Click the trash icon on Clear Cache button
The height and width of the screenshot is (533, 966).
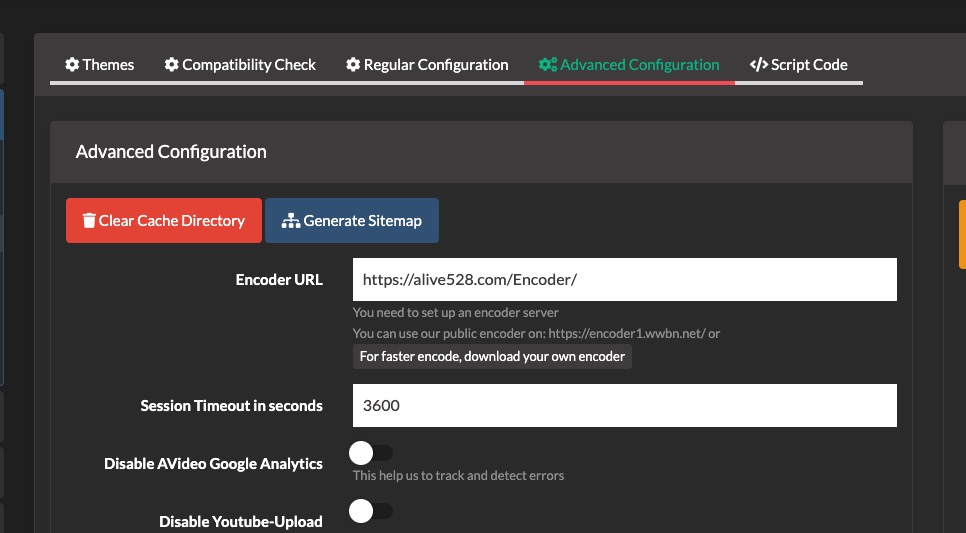[89, 221]
